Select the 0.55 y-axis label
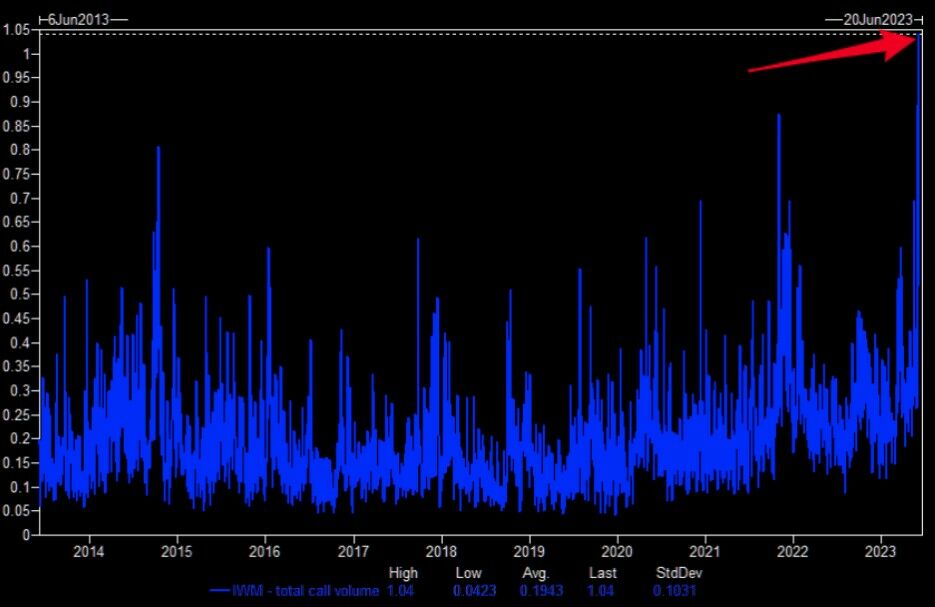The image size is (935, 607). point(17,270)
